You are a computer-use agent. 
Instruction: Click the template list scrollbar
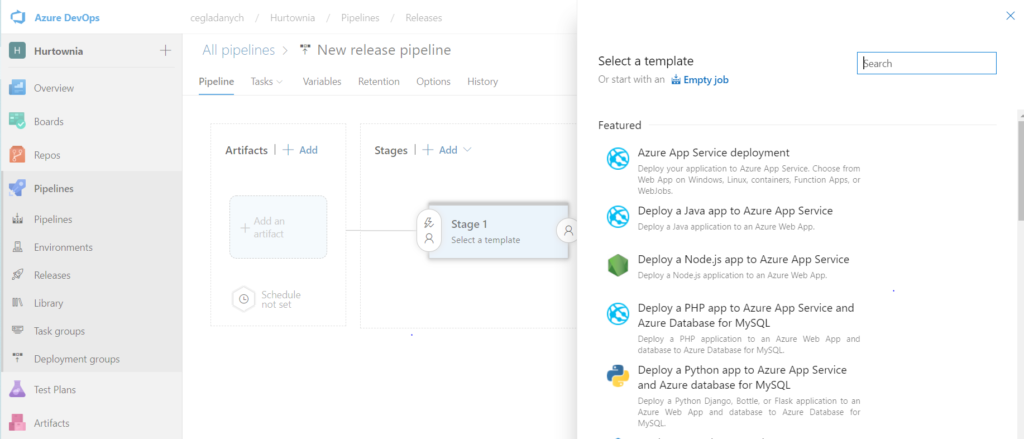(1020, 170)
